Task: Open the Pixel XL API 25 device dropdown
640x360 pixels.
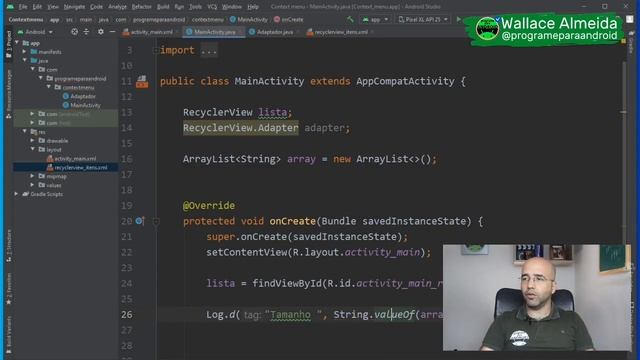Action: click(423, 19)
